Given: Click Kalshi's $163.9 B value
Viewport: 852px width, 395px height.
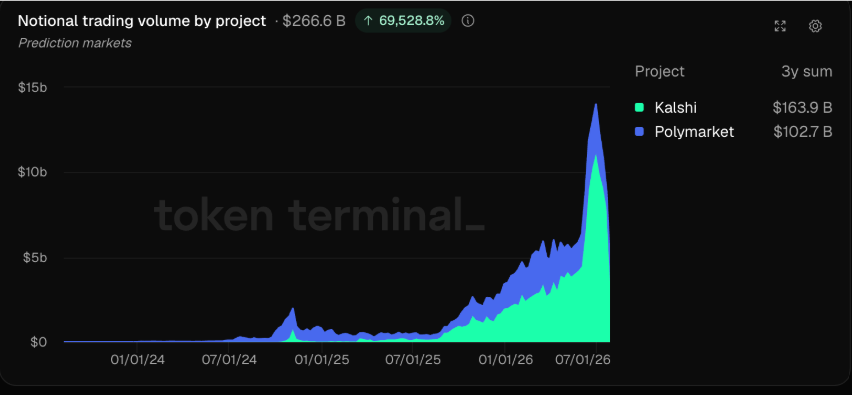Looking at the screenshot, I should [803, 108].
